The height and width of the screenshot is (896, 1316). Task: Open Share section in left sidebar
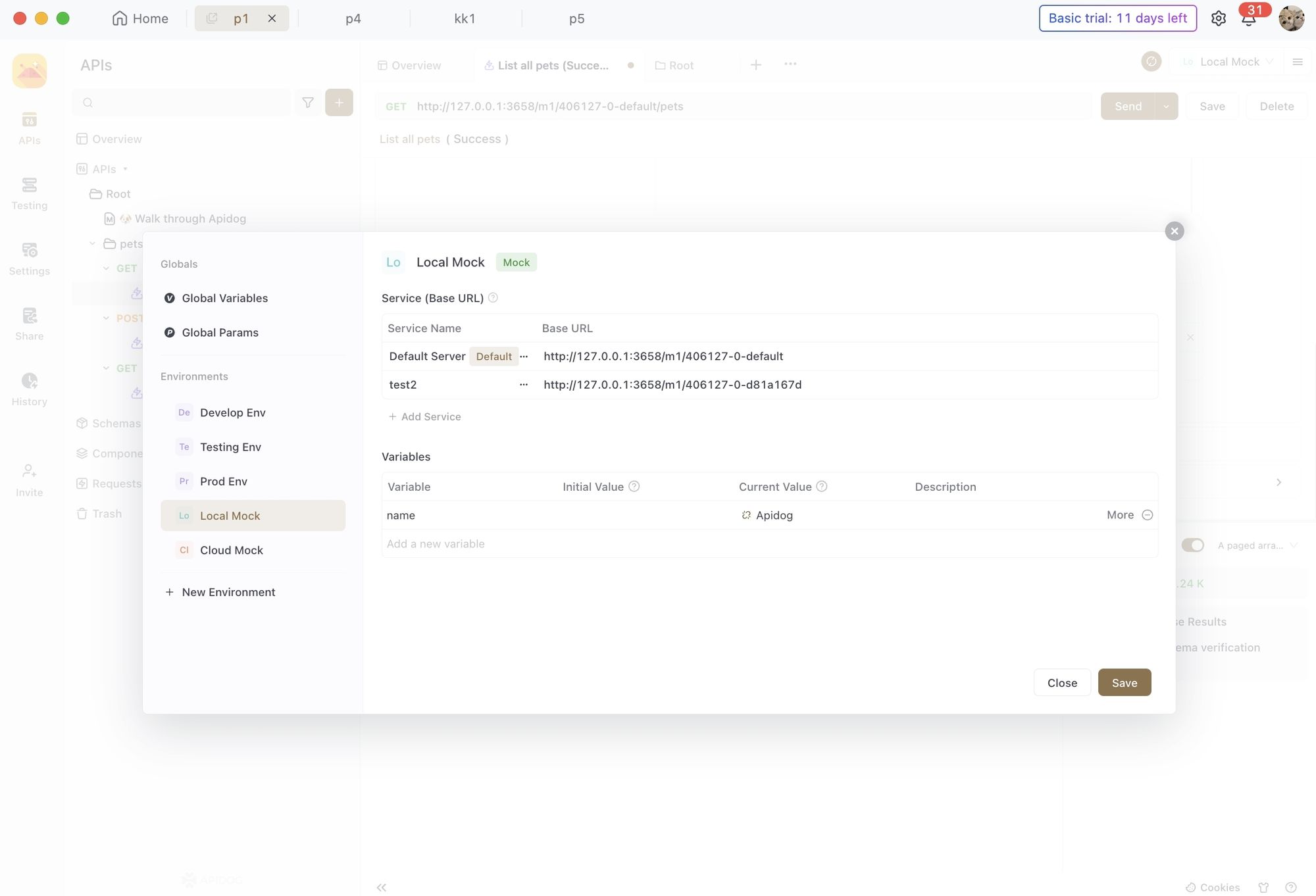coord(29,324)
